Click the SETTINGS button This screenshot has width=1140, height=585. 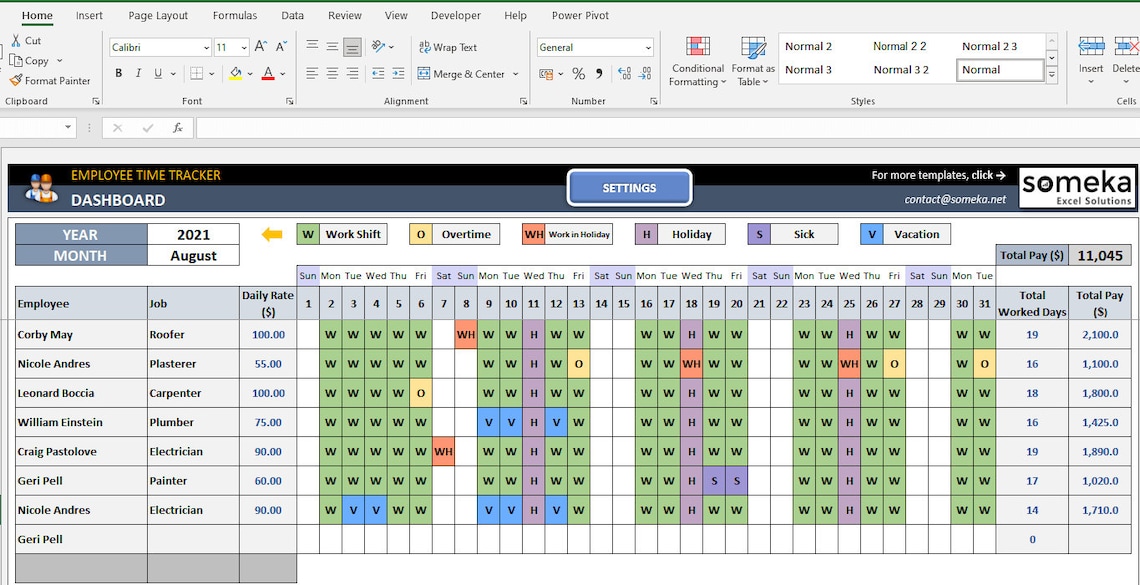pyautogui.click(x=629, y=187)
